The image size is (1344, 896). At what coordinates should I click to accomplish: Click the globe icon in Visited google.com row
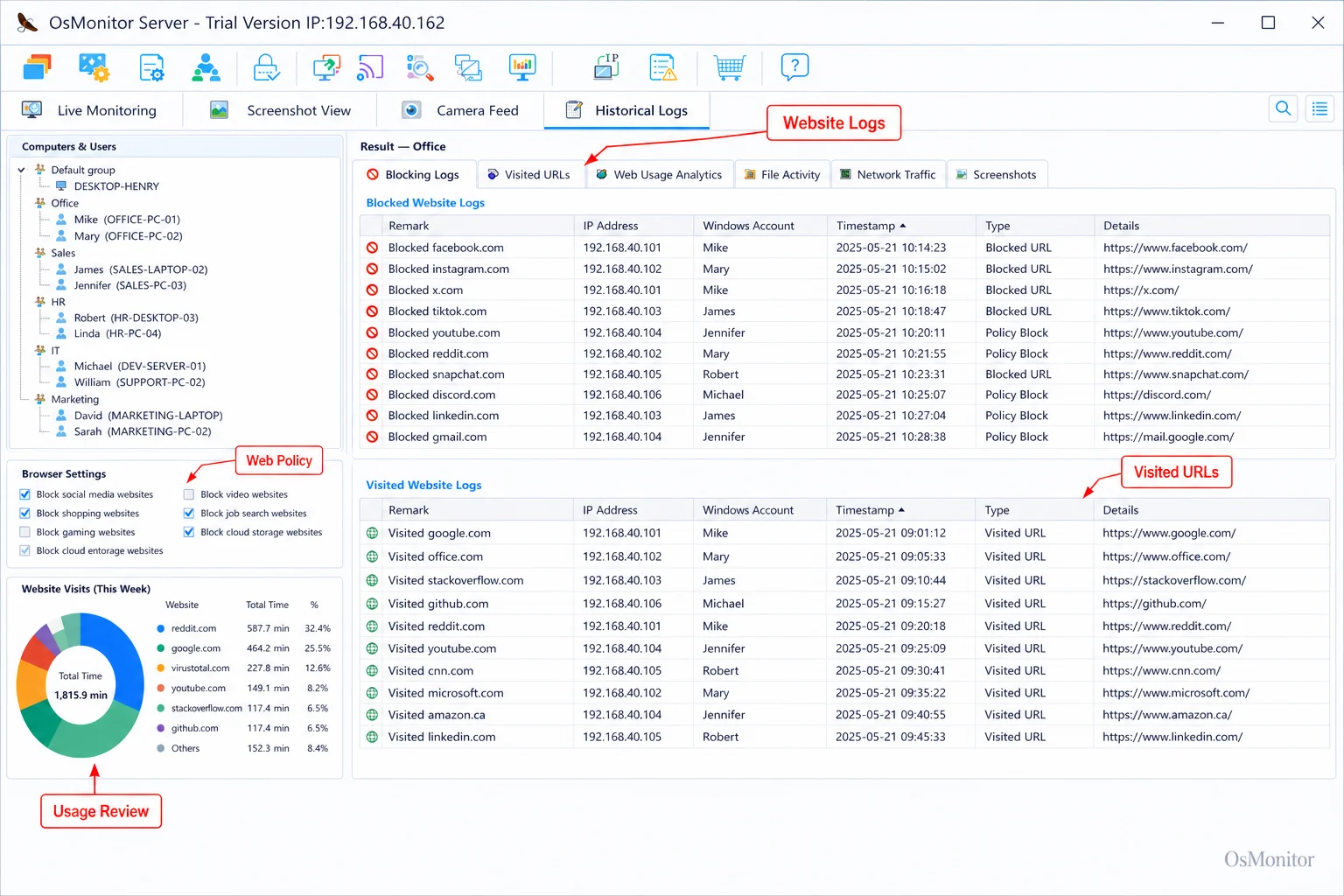tap(372, 533)
